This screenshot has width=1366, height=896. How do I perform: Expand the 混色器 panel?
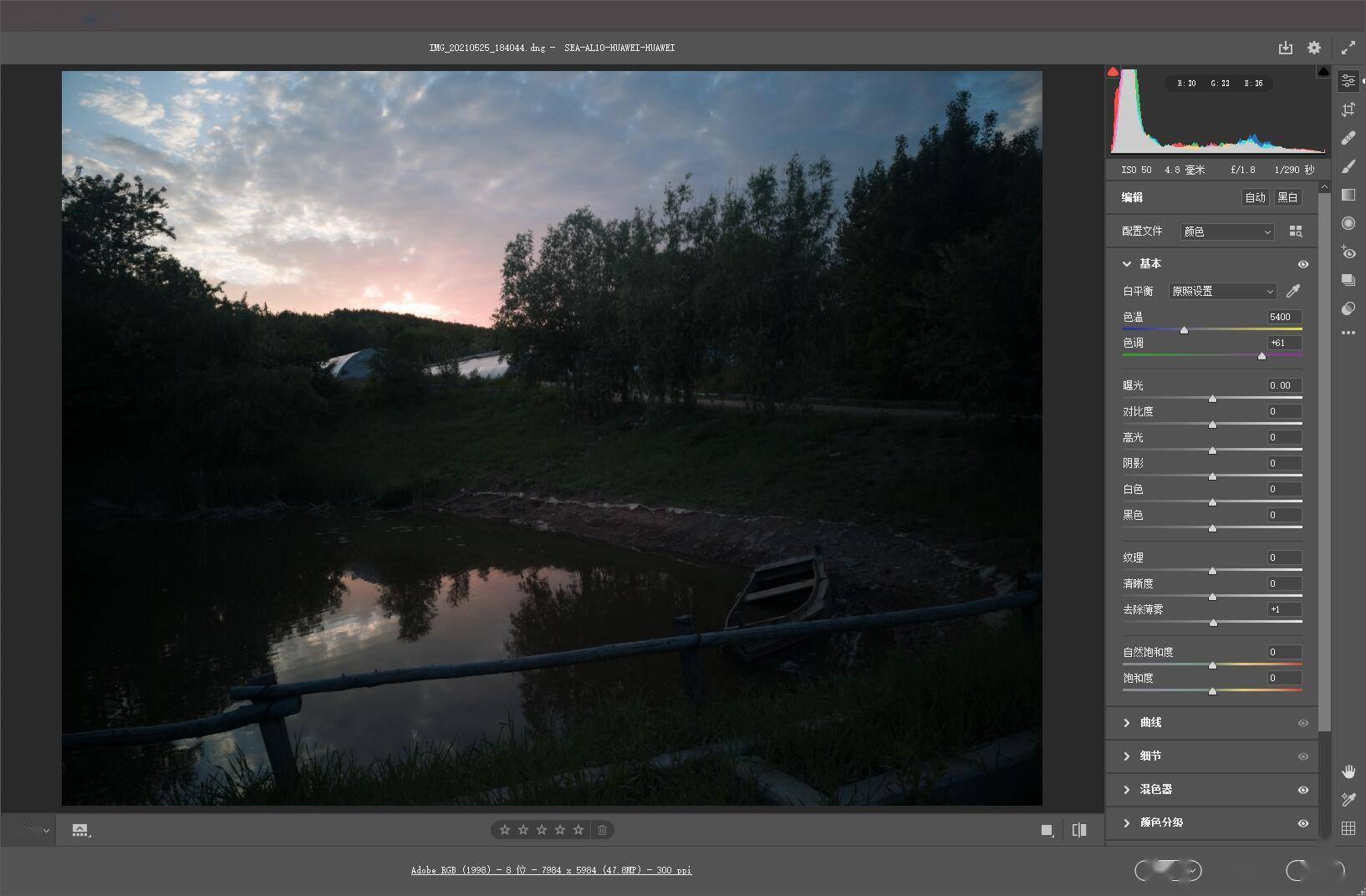tap(1127, 790)
